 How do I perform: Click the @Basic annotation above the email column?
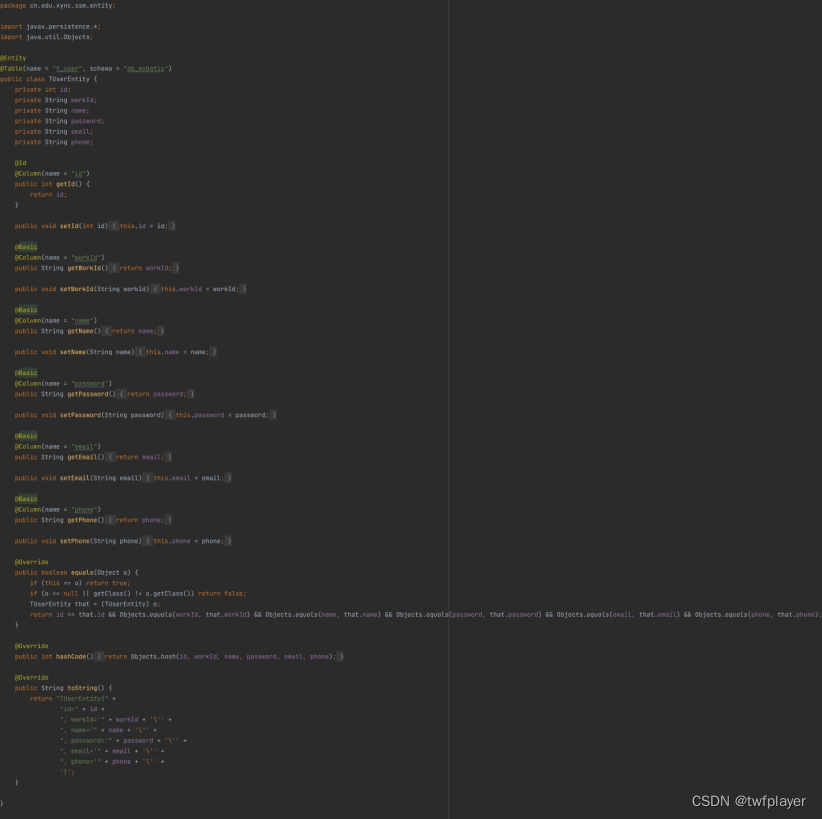coord(26,436)
